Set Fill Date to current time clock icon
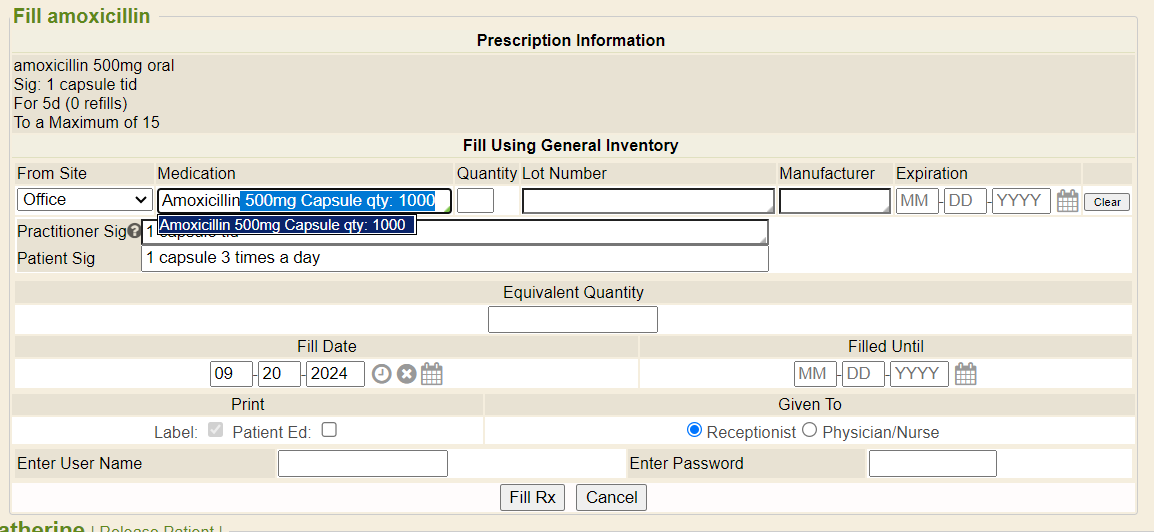Viewport: 1154px width, 532px height. pos(382,374)
